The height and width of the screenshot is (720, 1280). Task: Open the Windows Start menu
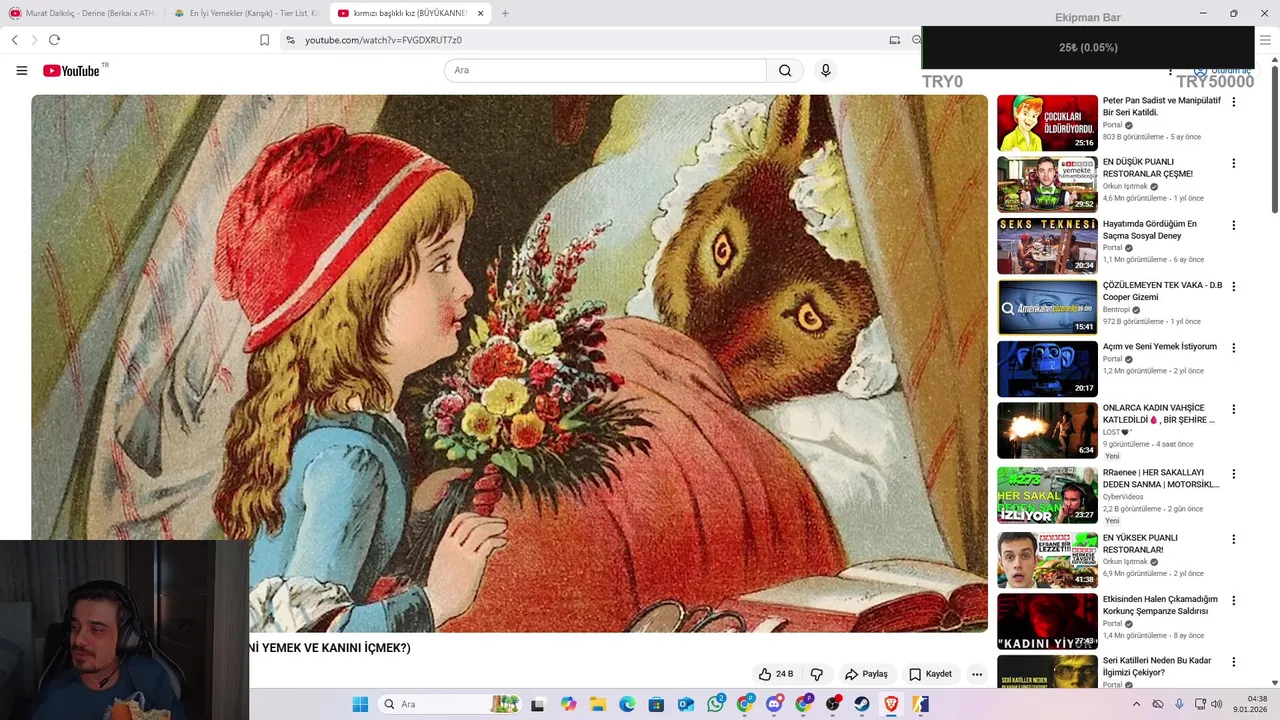click(360, 704)
